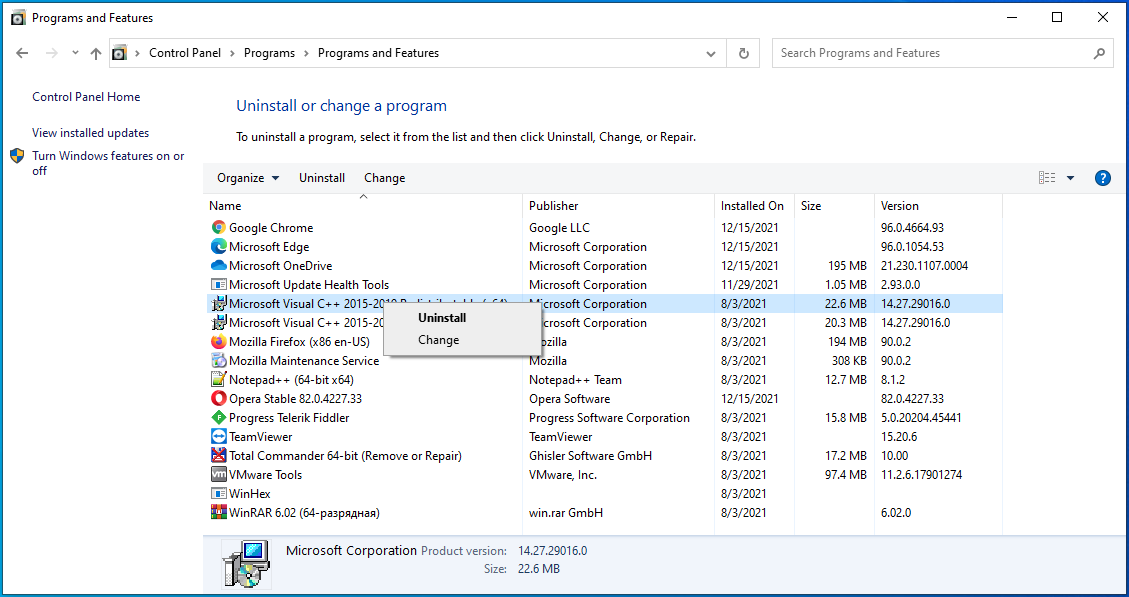Click the Progress Telerik Fiddler icon
Image resolution: width=1129 pixels, height=597 pixels.
click(219, 418)
